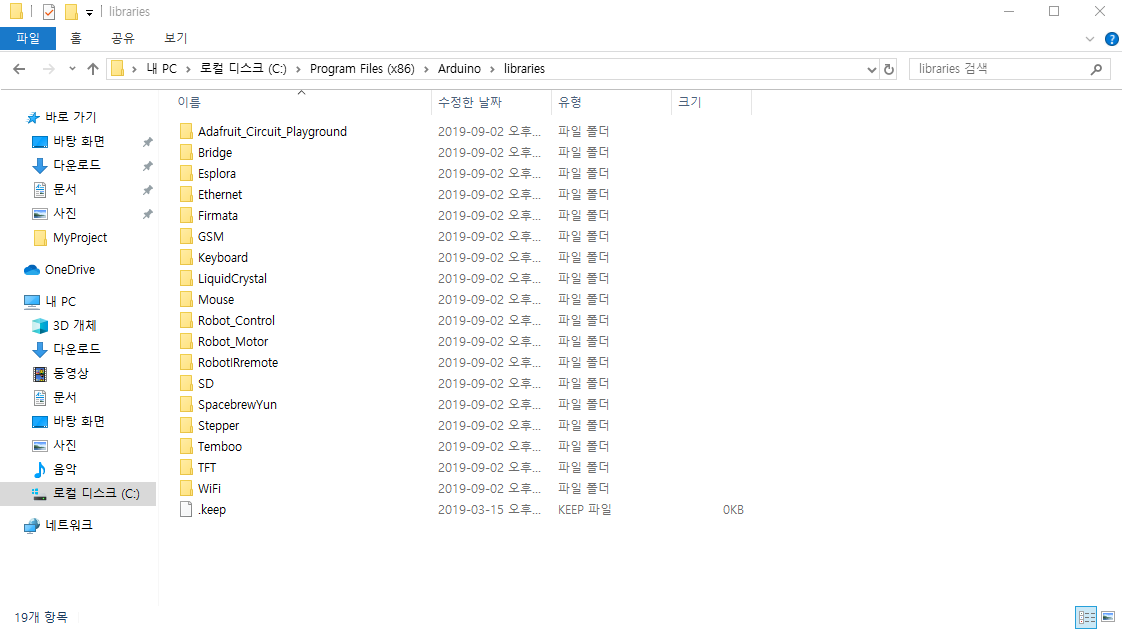1122x629 pixels.
Task: Select the Temboo folder name
Action: click(220, 447)
